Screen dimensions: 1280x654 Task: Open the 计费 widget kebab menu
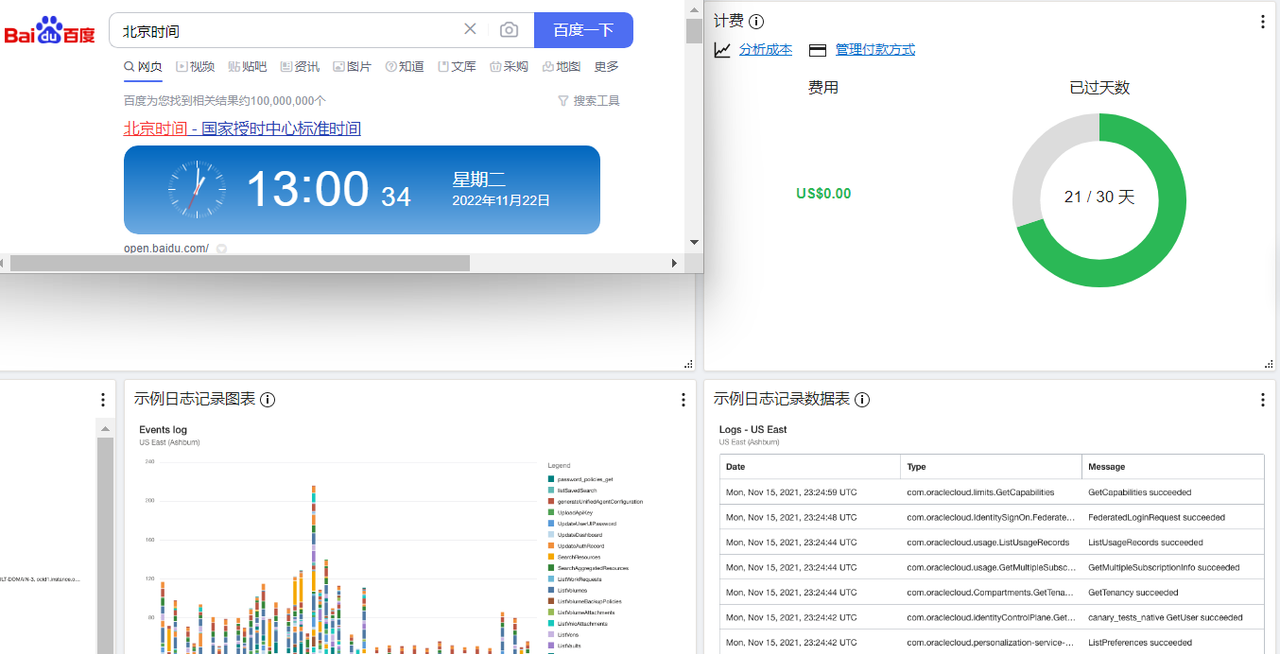click(1263, 21)
